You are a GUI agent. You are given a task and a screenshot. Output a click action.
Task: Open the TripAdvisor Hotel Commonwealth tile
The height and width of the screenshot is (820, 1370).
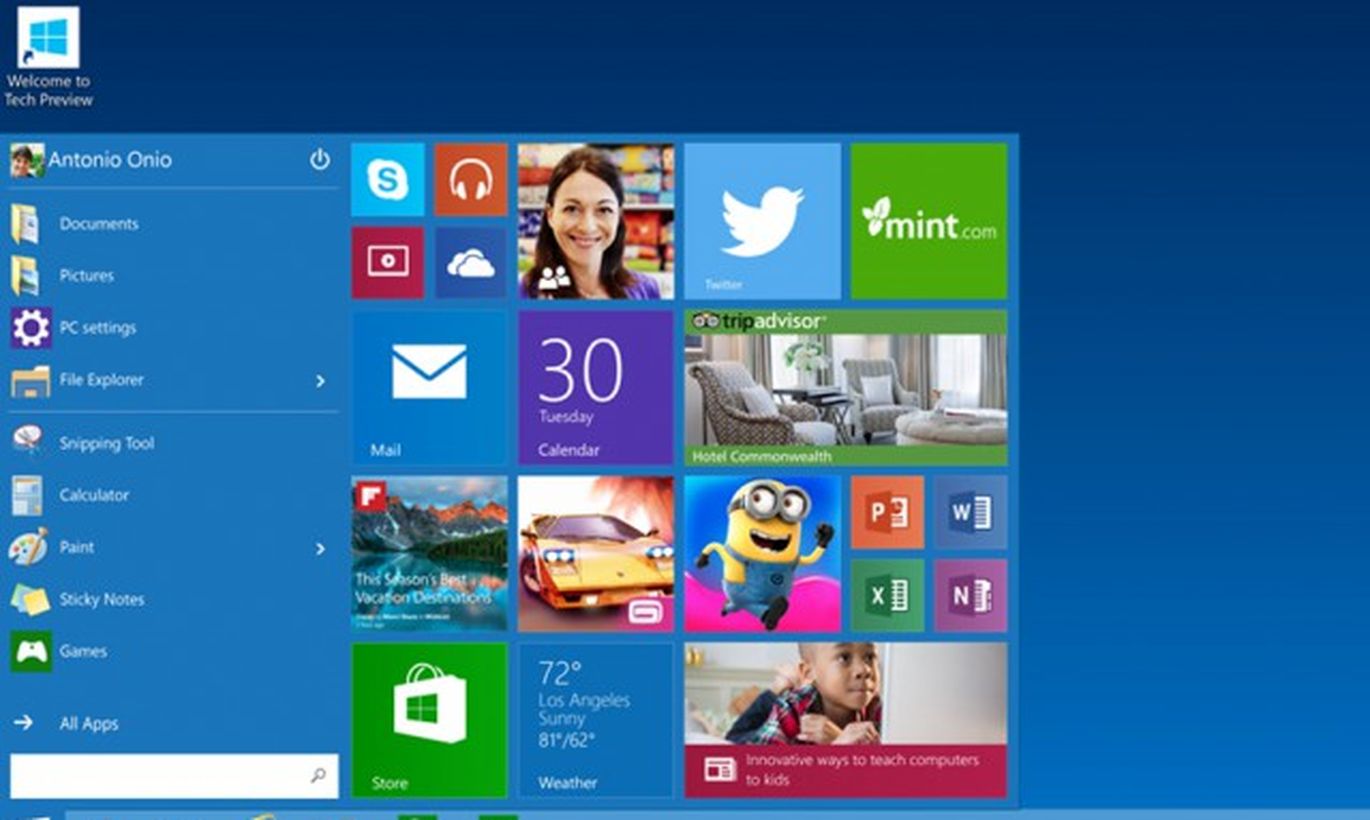(x=846, y=387)
